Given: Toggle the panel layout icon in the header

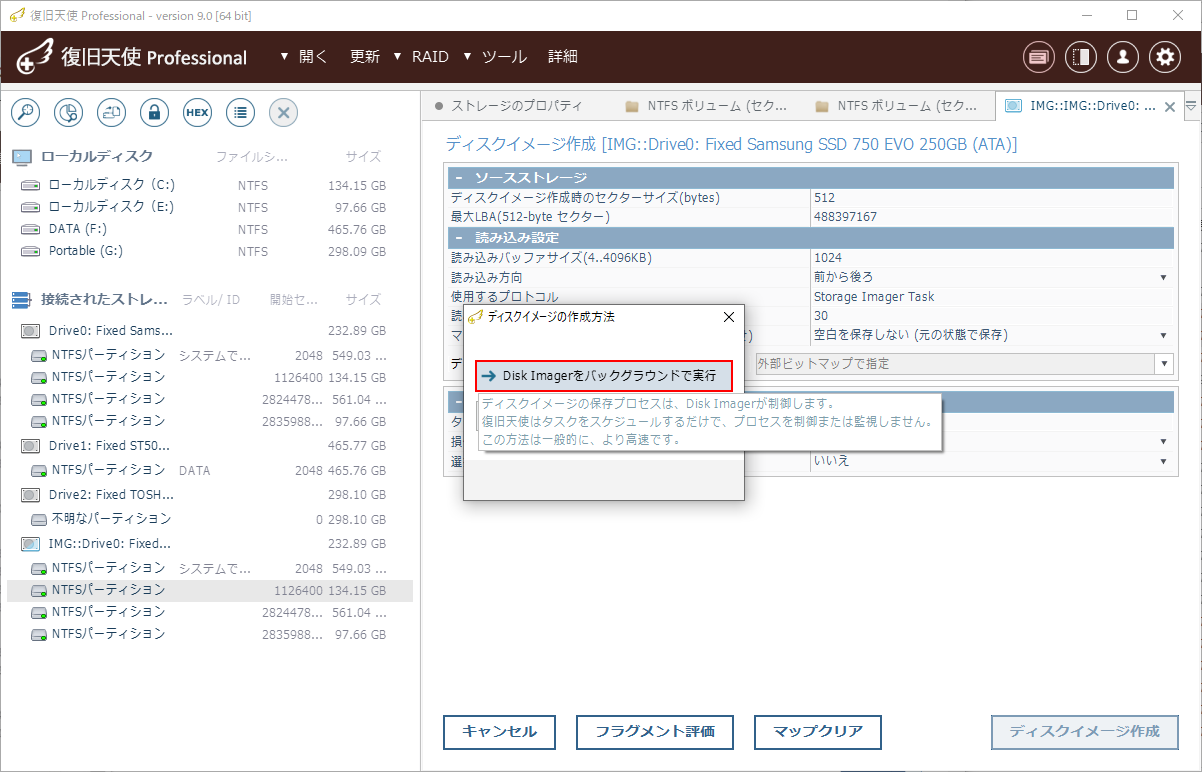Looking at the screenshot, I should pyautogui.click(x=1081, y=57).
